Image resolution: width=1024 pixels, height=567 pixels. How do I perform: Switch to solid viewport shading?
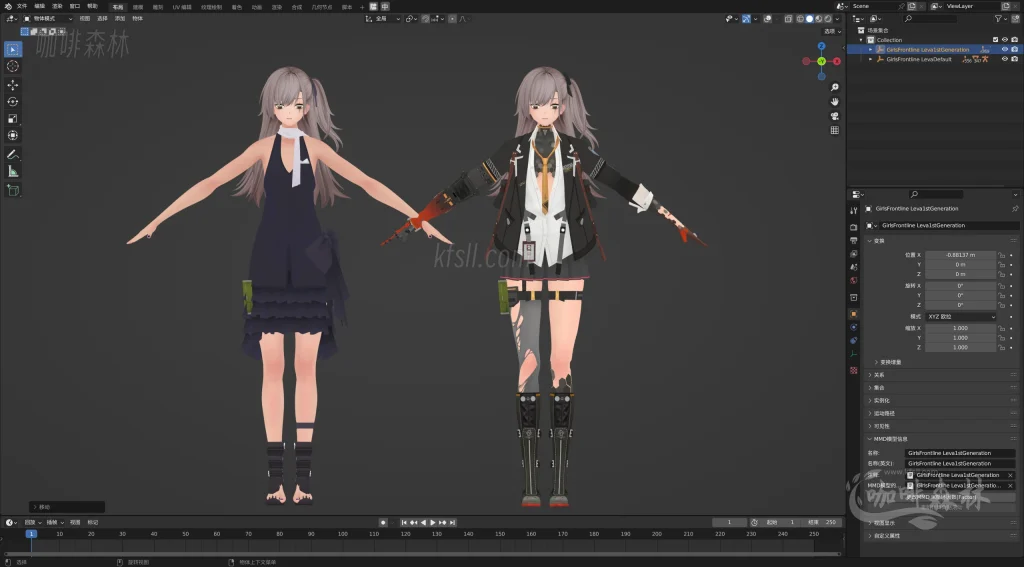[x=809, y=19]
